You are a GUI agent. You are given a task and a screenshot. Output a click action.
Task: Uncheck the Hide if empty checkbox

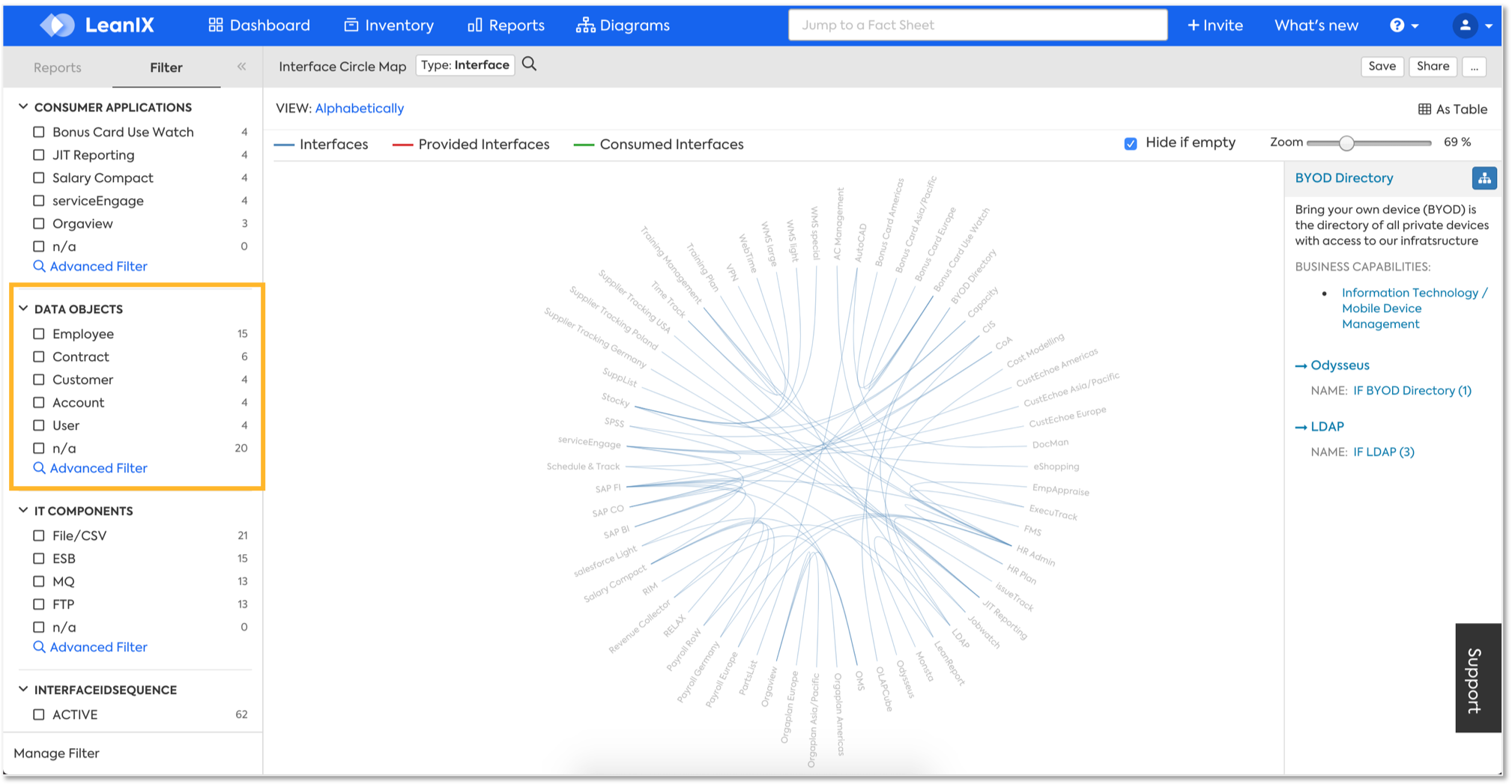(1131, 144)
